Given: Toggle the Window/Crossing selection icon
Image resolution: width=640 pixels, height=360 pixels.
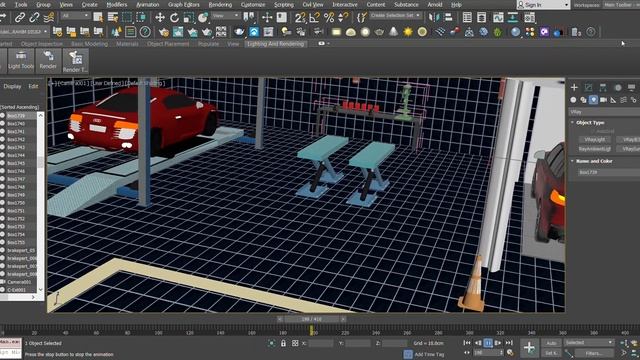Looking at the screenshot, I should pyautogui.click(x=141, y=18).
